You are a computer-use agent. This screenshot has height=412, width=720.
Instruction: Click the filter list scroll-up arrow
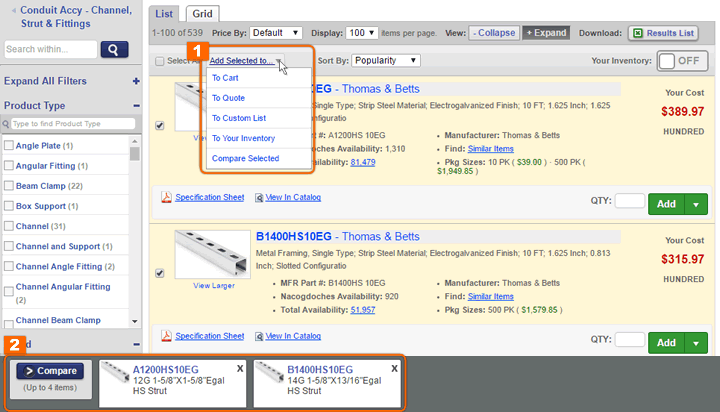pos(135,141)
